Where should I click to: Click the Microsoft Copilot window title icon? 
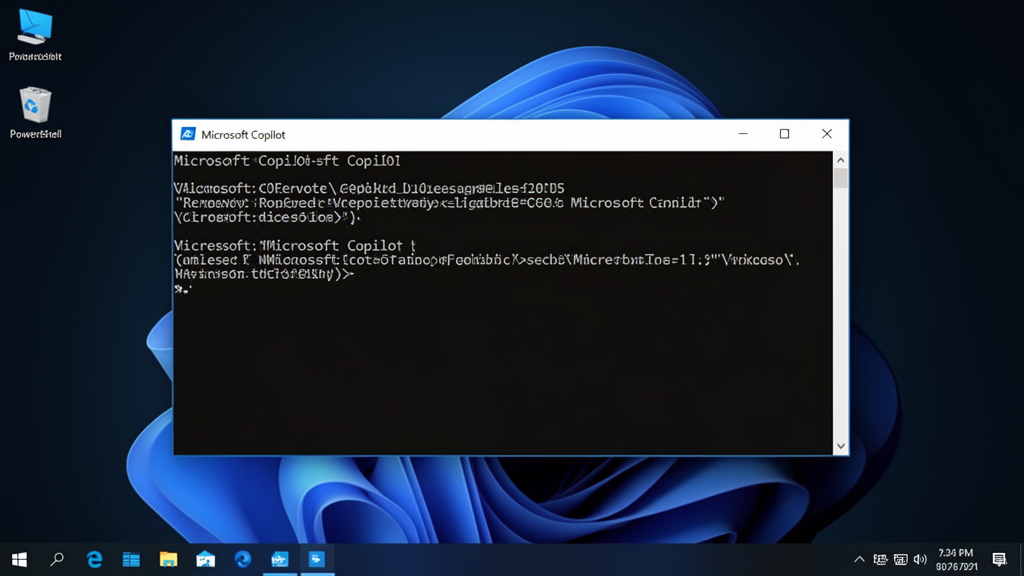click(x=188, y=134)
